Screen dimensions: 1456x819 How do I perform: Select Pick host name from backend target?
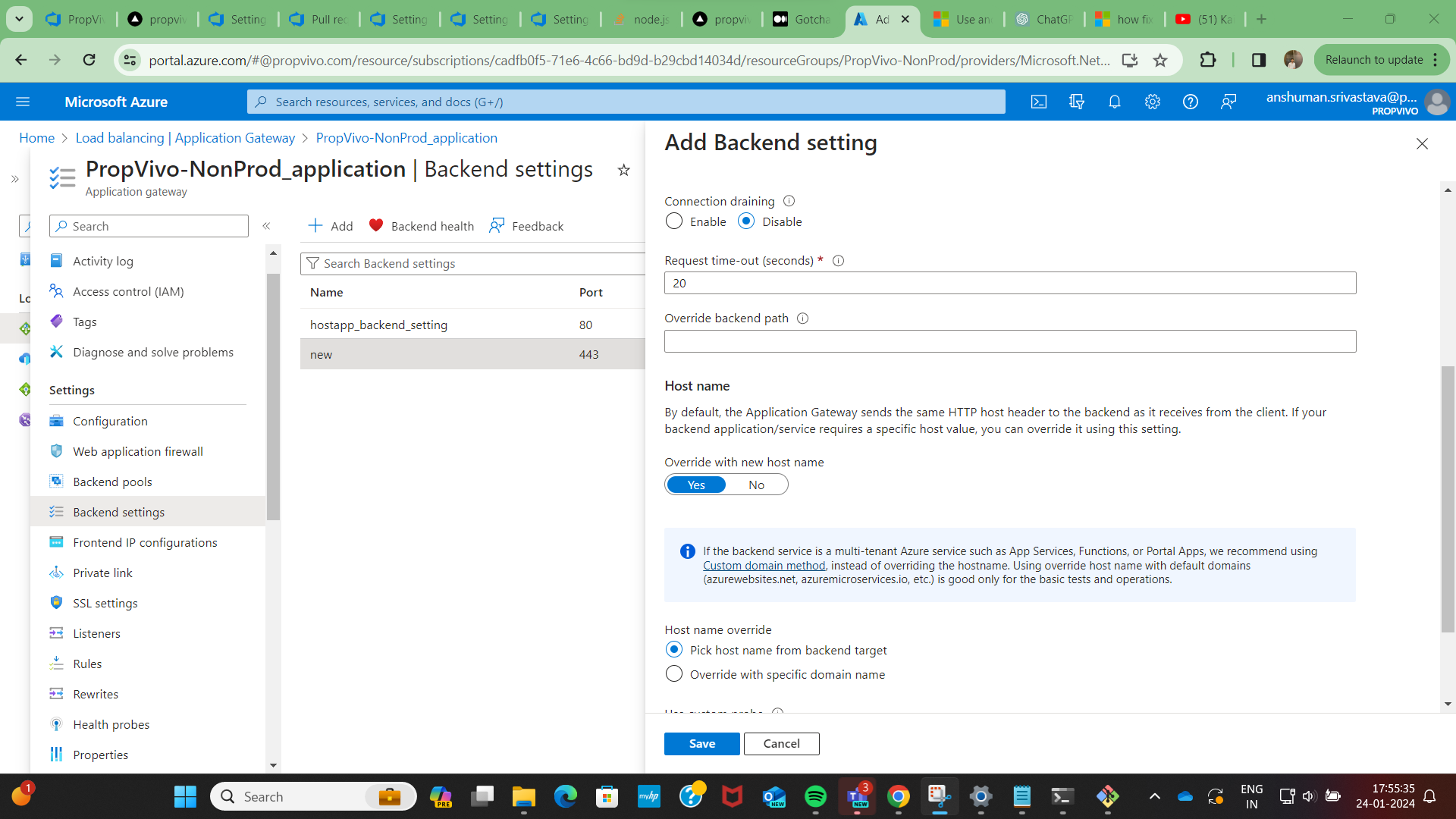pos(673,650)
